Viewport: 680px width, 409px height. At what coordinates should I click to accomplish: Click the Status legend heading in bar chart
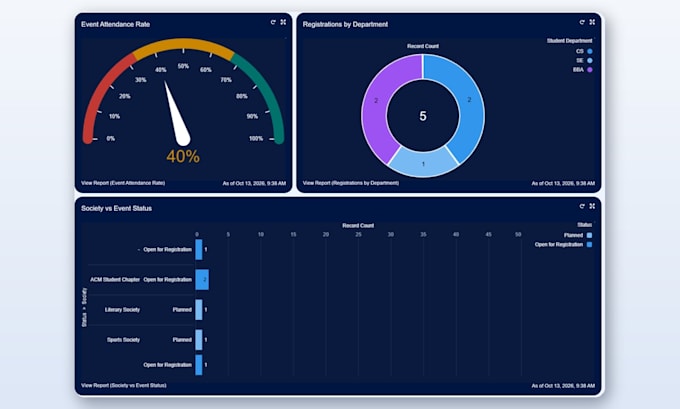point(585,225)
